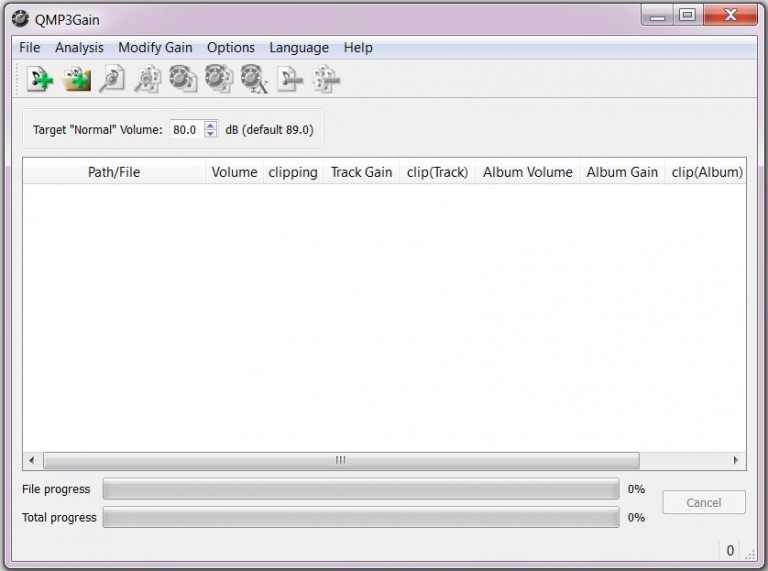Click the horizontal scrollbar thumb
The image size is (768, 571).
click(341, 460)
